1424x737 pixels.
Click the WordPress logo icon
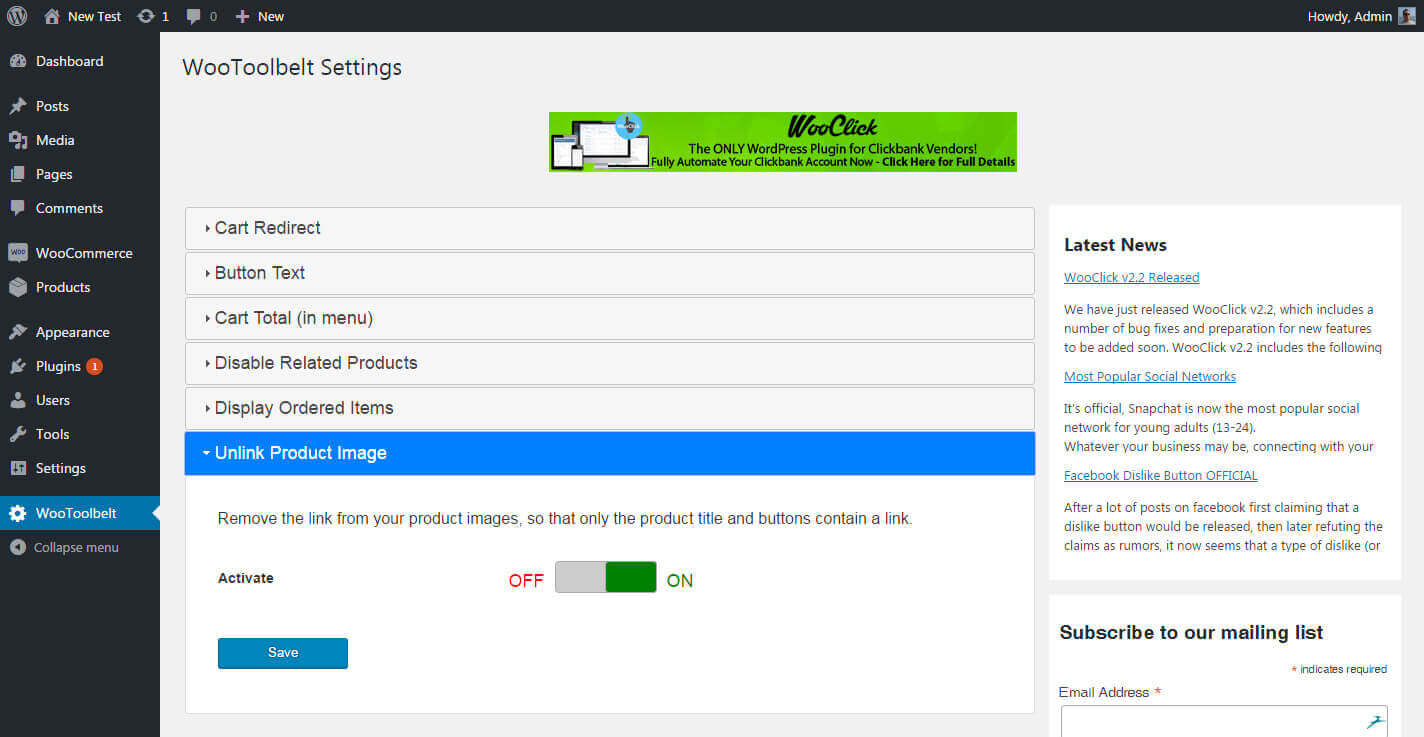(x=17, y=16)
